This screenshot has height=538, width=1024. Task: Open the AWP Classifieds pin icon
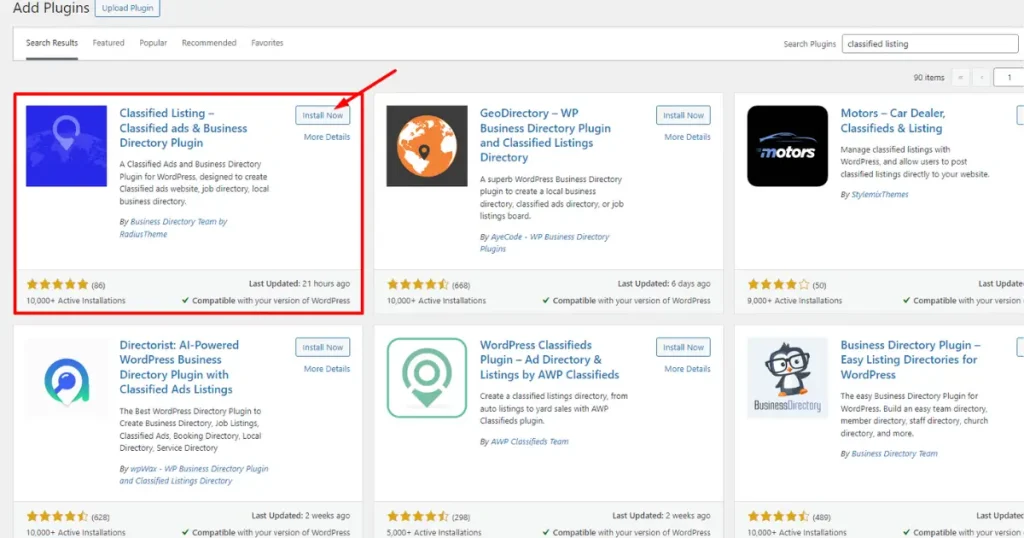tap(426, 377)
